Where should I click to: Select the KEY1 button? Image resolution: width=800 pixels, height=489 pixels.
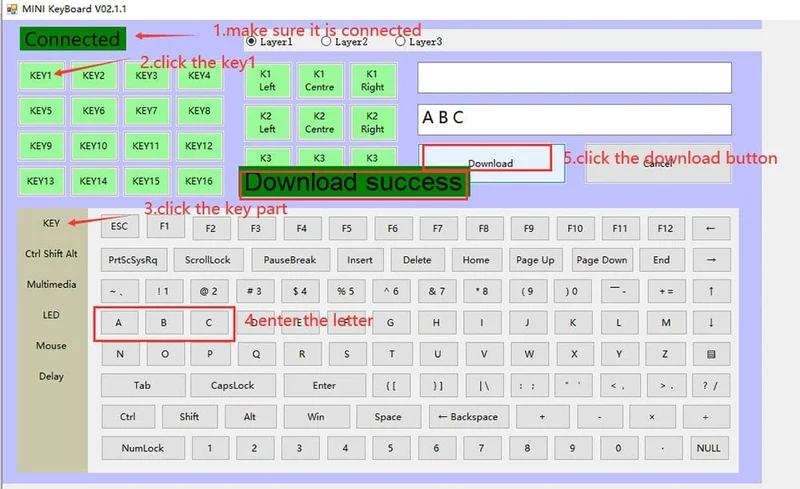coord(41,76)
